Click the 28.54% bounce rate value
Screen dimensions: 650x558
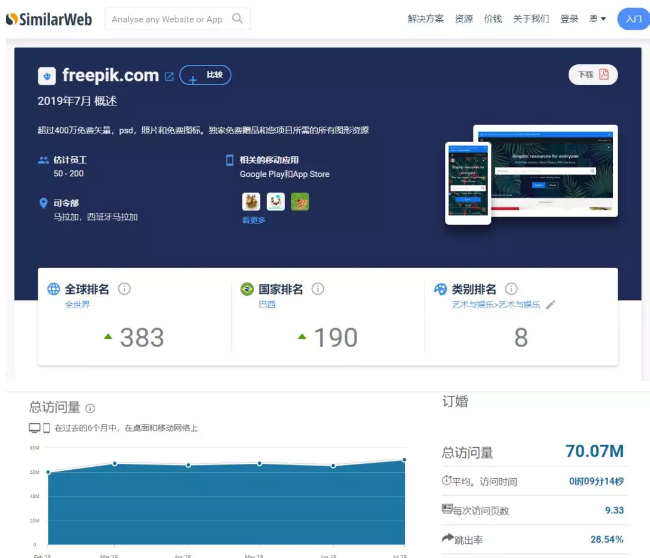pyautogui.click(x=607, y=539)
